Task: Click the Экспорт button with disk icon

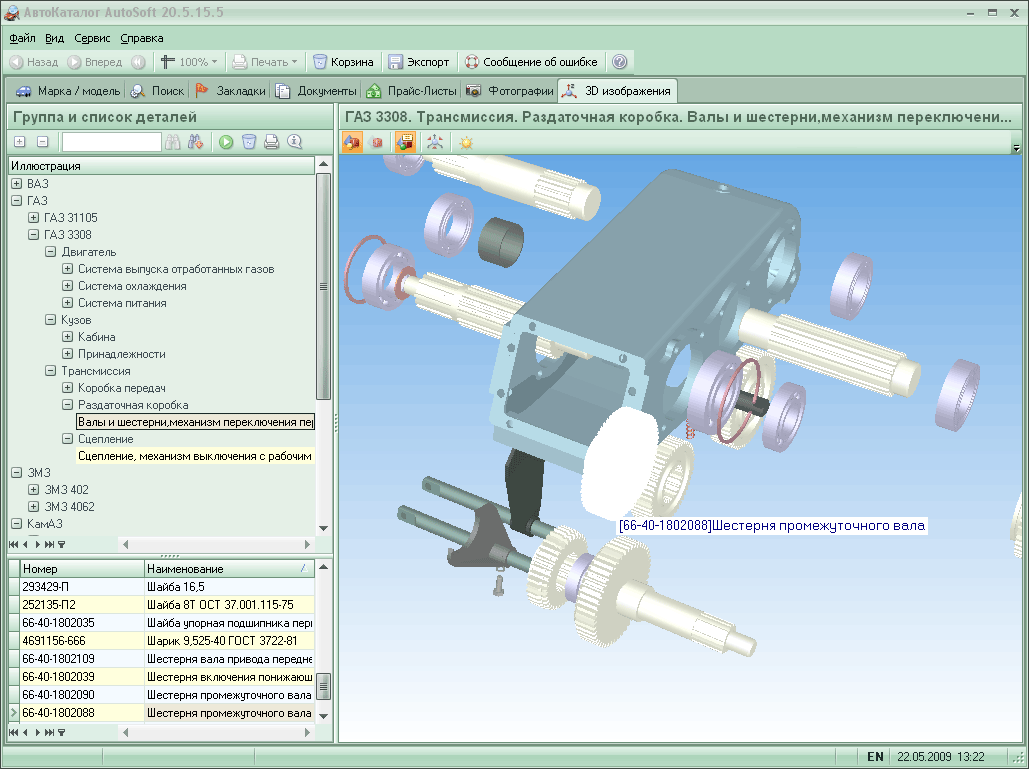Action: pos(419,62)
